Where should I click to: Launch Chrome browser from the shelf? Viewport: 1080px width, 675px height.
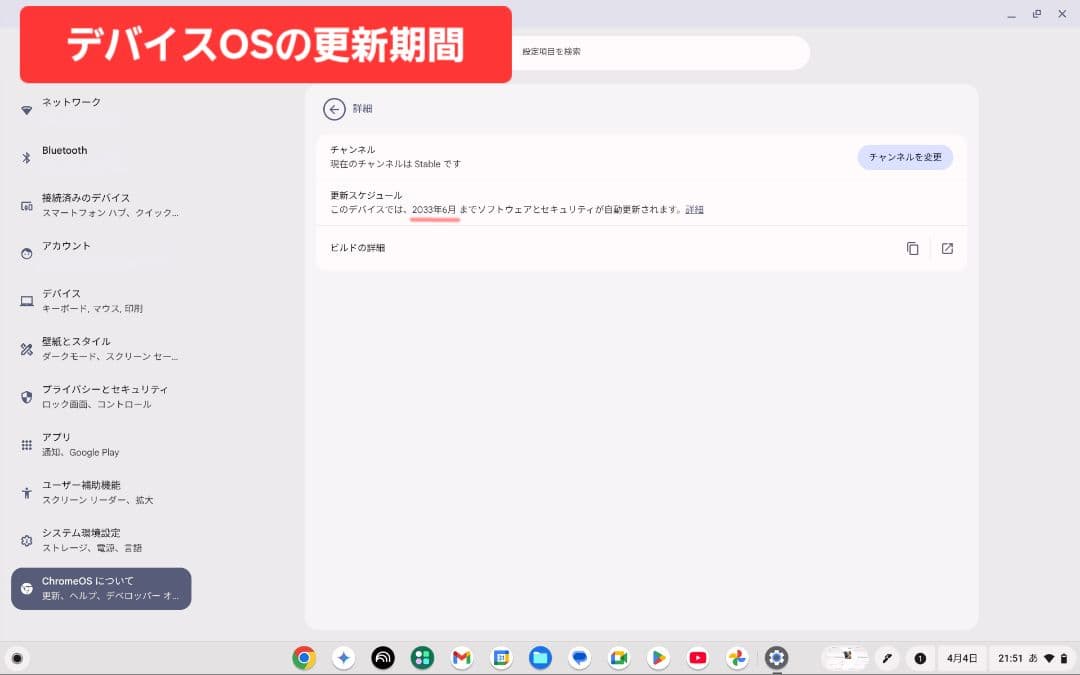pyautogui.click(x=304, y=657)
